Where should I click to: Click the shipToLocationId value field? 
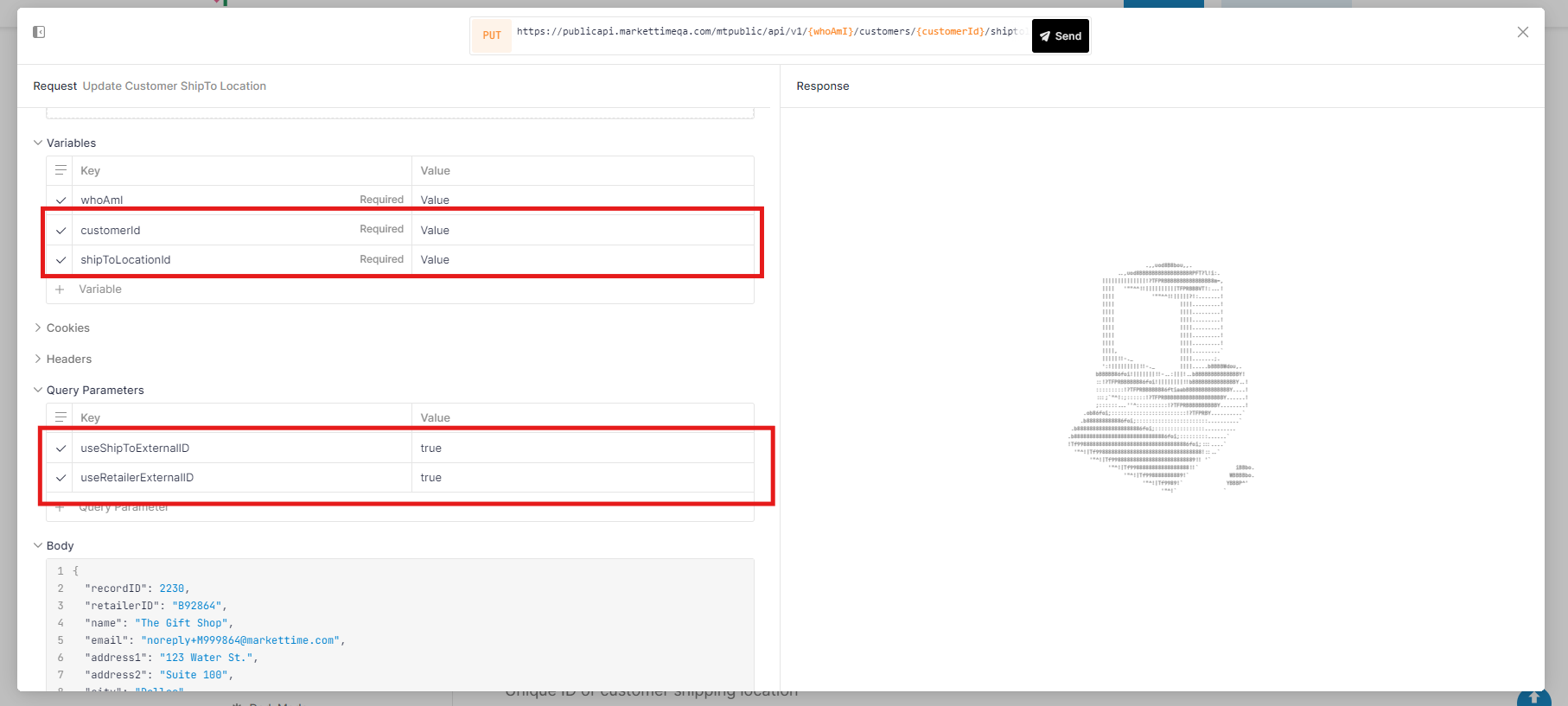583,260
